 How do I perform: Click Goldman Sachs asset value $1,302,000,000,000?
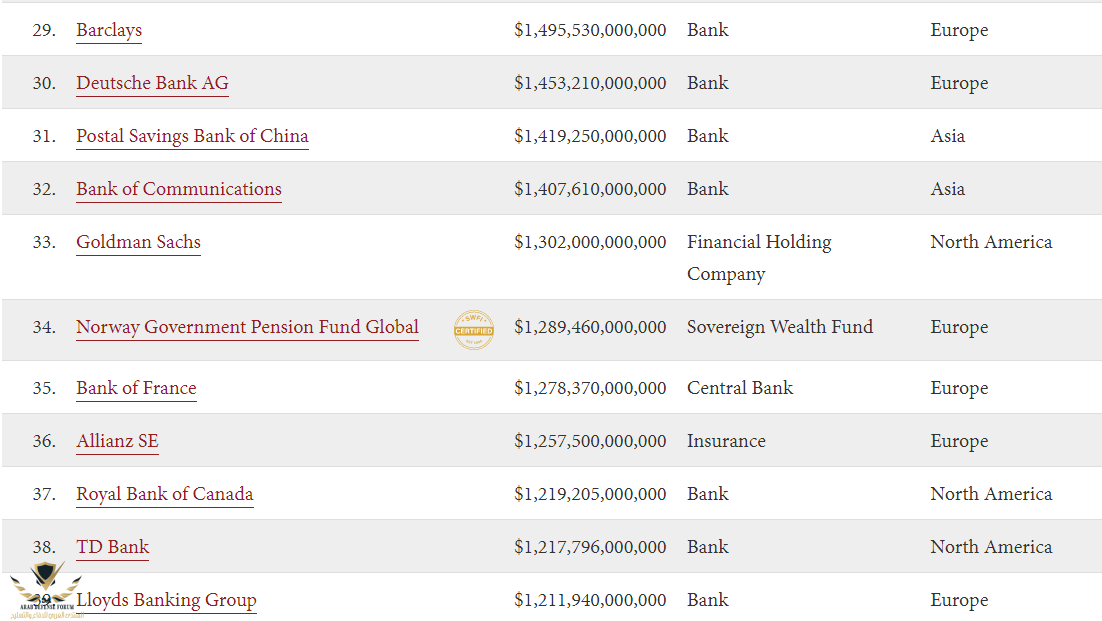[x=590, y=242]
